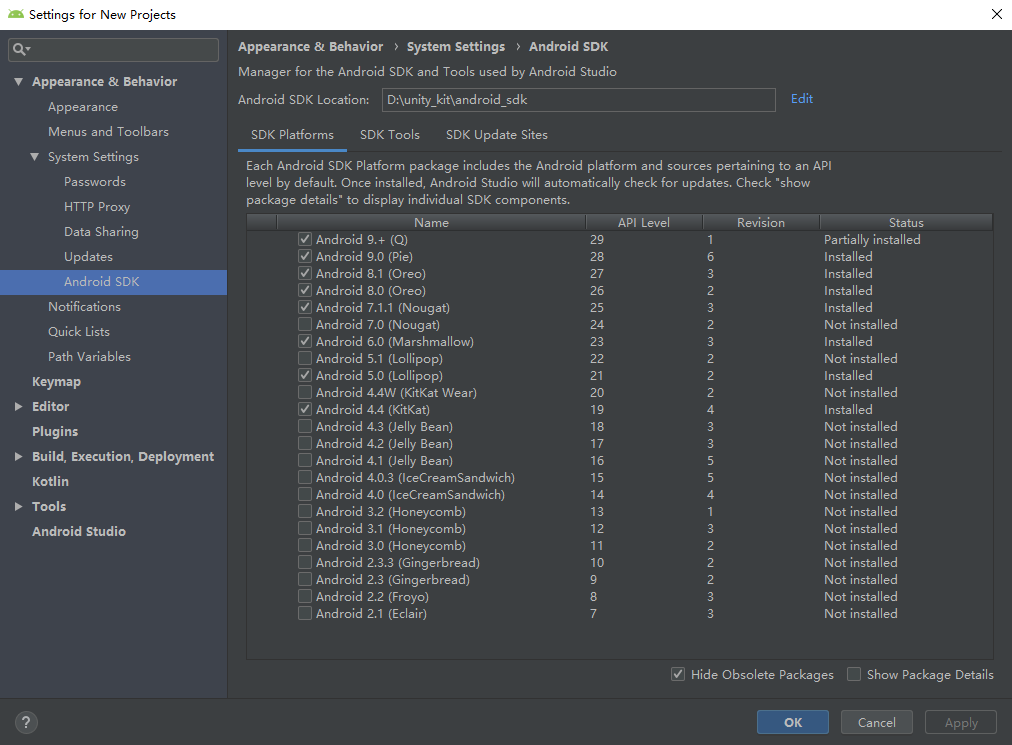The height and width of the screenshot is (745, 1012).
Task: Close the Settings for New Projects dialog
Action: click(997, 14)
